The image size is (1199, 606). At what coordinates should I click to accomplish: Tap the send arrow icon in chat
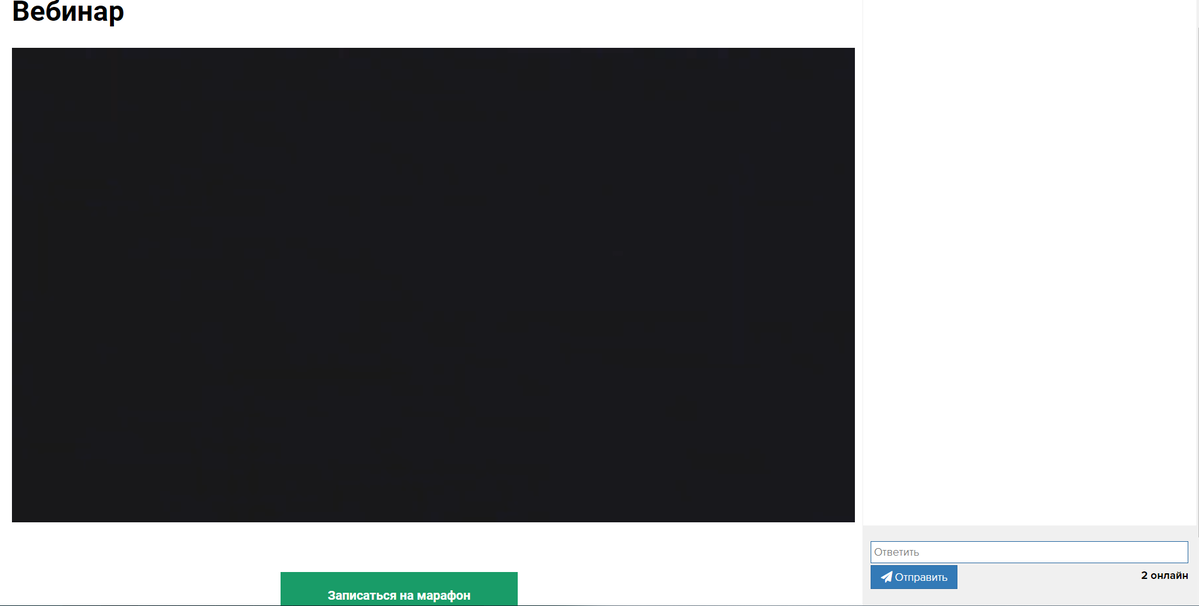(886, 577)
